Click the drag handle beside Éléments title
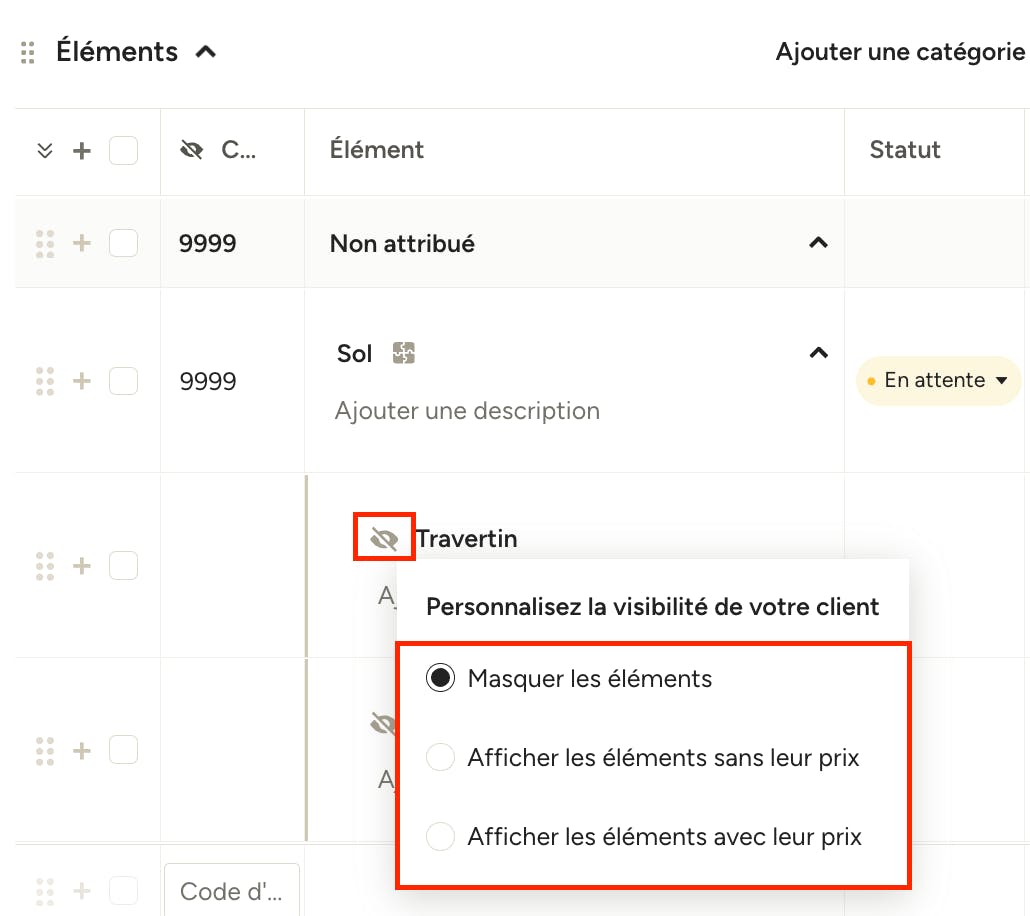 27,52
